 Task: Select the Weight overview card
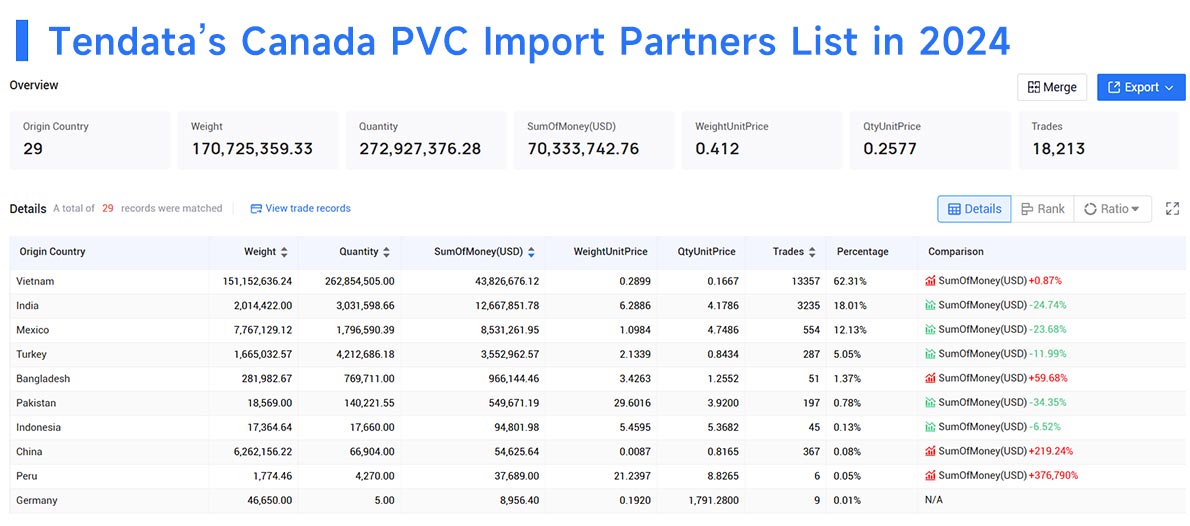pyautogui.click(x=258, y=140)
